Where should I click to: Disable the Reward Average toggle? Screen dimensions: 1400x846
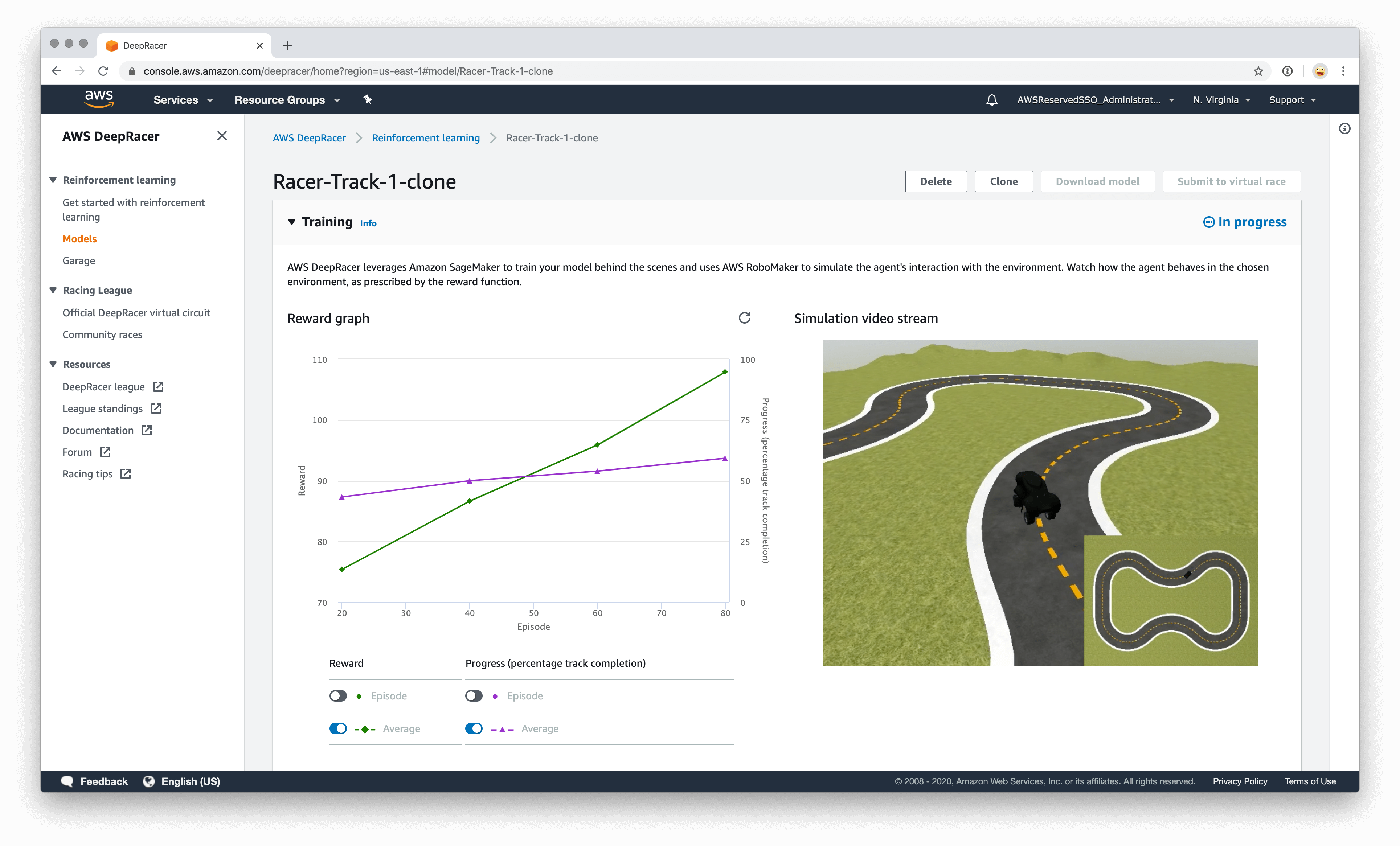tap(338, 728)
